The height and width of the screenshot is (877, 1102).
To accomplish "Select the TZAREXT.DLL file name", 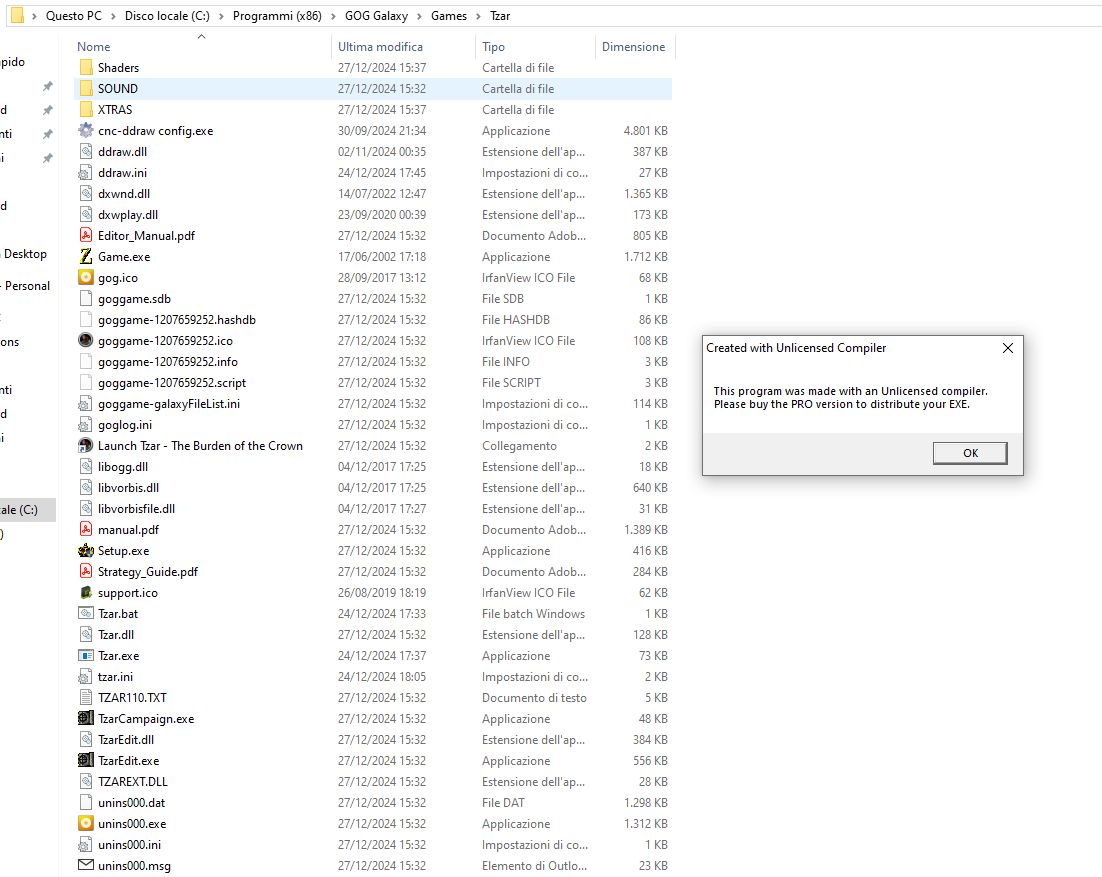I will [x=133, y=782].
